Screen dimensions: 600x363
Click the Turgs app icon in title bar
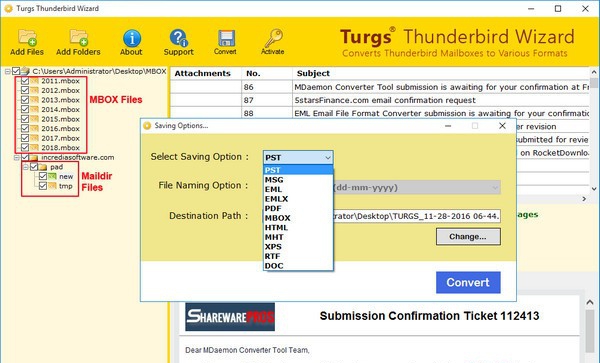(x=8, y=8)
